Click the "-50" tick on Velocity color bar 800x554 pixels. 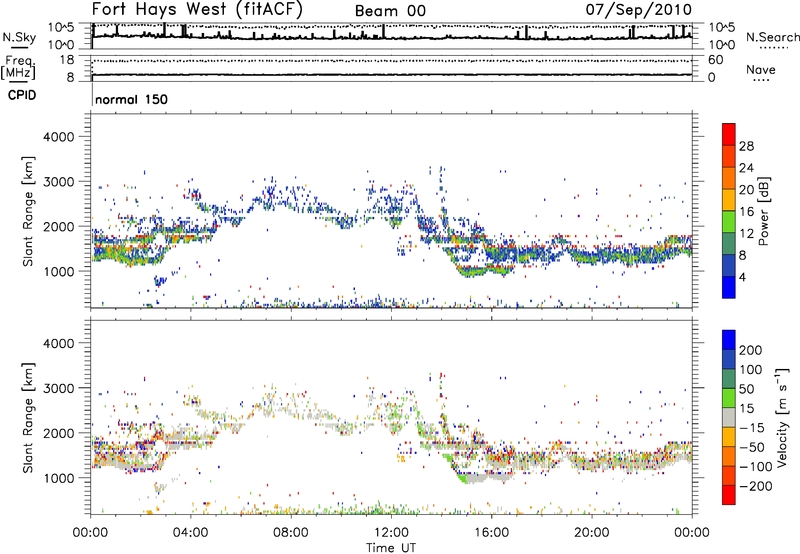752,447
